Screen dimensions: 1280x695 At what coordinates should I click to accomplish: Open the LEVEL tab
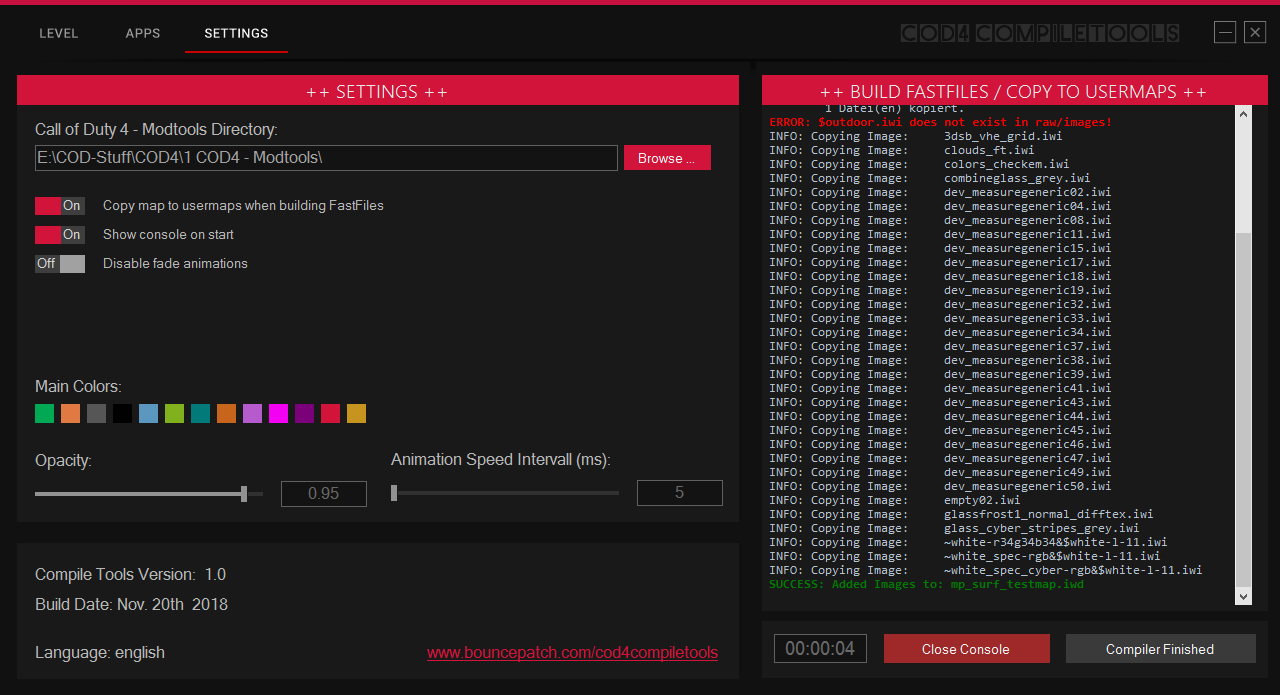coord(58,33)
